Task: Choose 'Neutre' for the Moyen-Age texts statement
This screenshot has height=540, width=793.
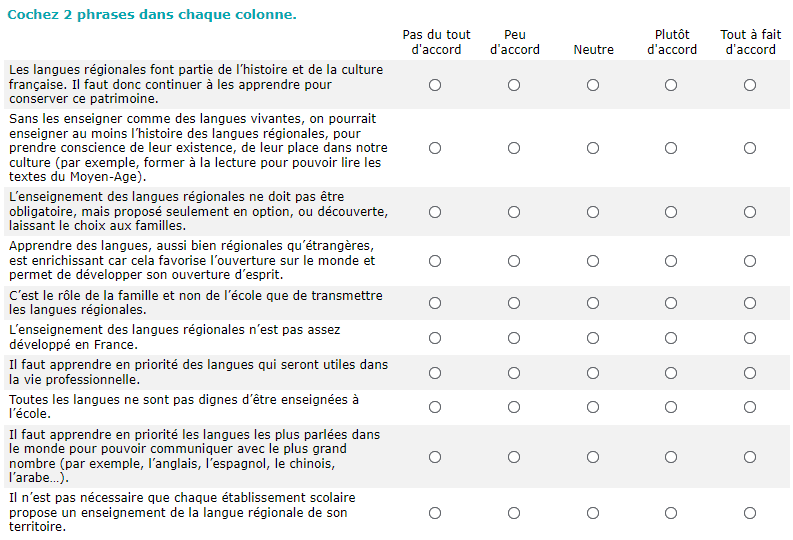Action: tap(593, 148)
